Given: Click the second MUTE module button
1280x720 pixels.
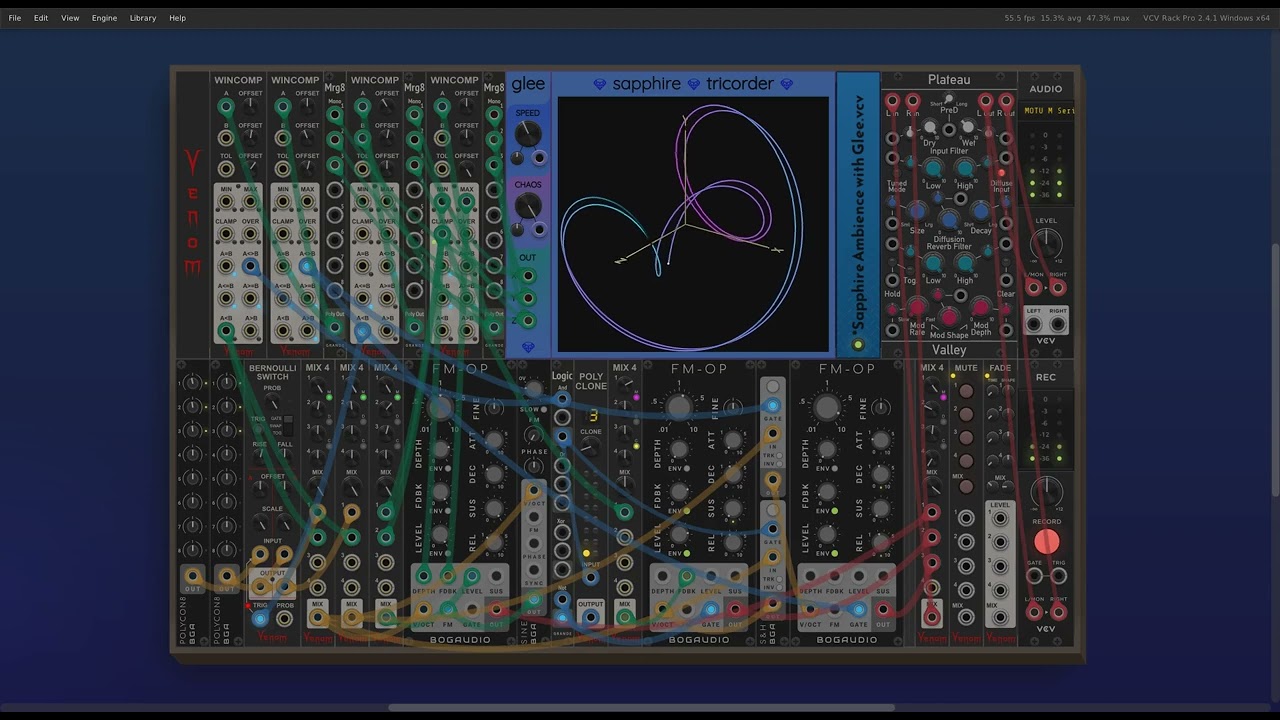Looking at the screenshot, I should click(965, 414).
